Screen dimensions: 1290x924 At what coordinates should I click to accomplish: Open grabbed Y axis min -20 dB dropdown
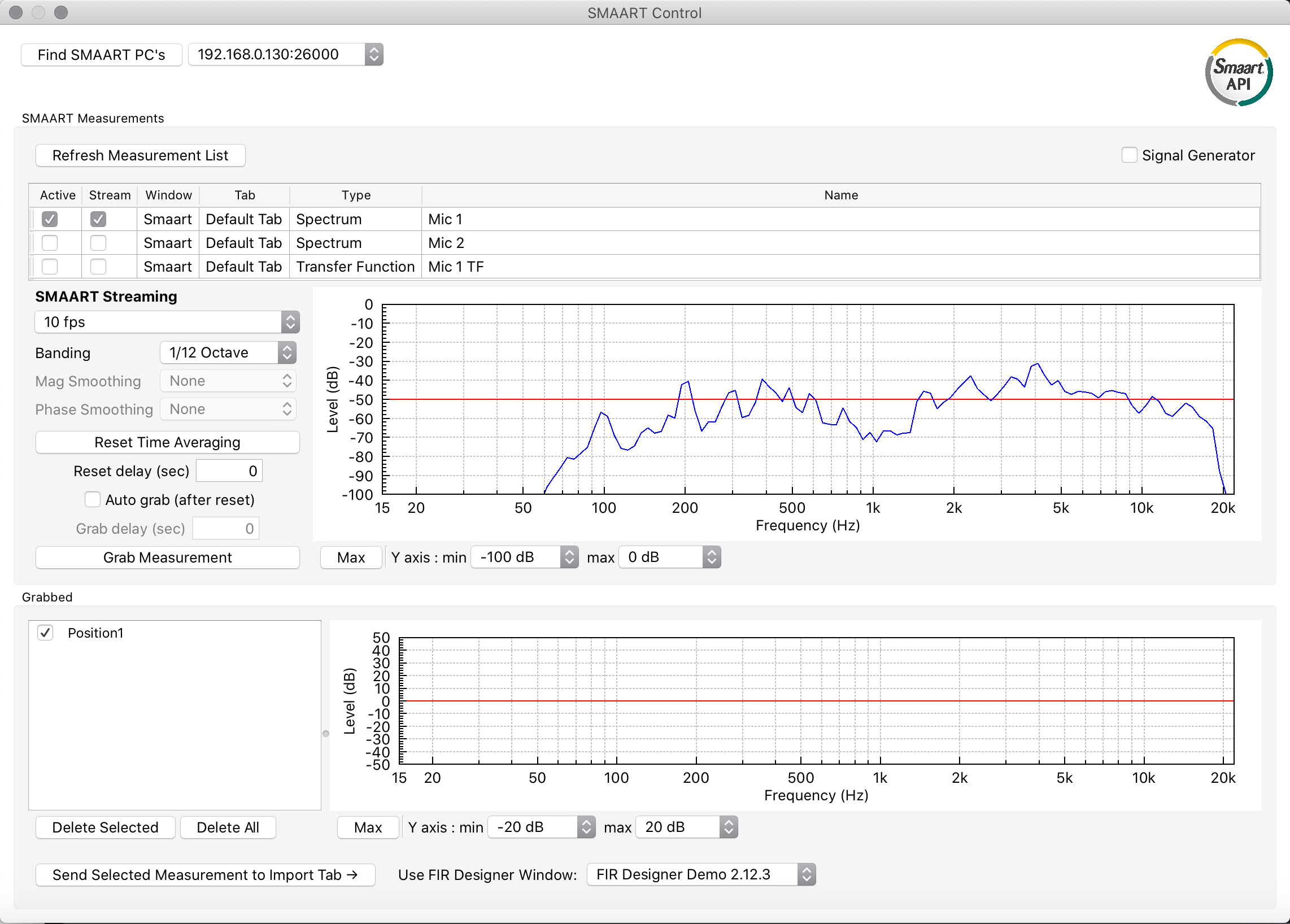542,827
